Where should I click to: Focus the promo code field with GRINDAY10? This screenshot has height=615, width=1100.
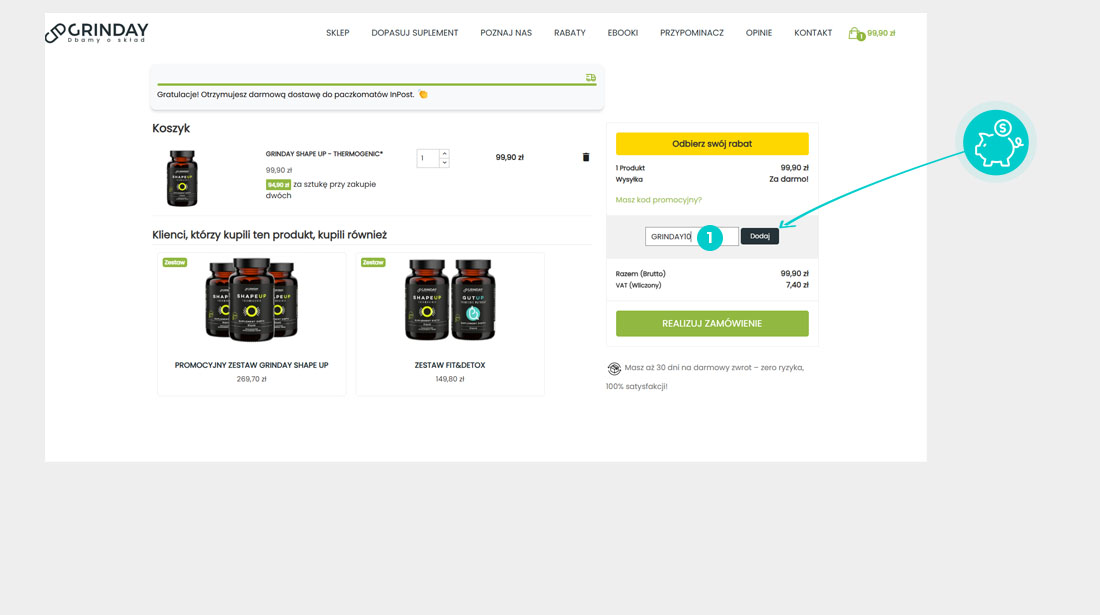click(x=692, y=236)
